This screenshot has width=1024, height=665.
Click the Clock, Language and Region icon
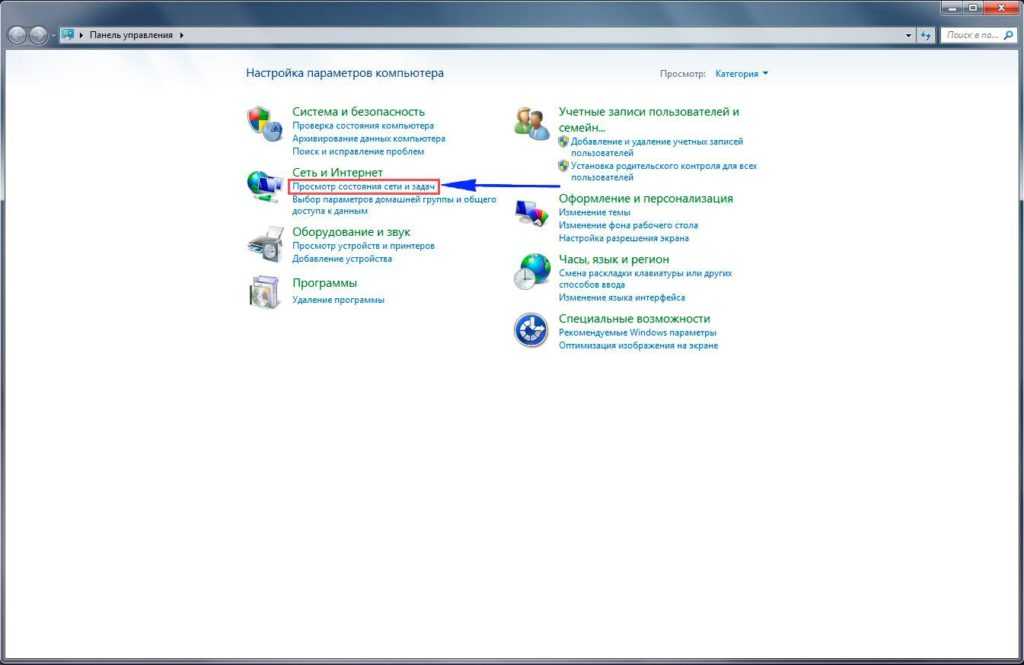(x=530, y=271)
